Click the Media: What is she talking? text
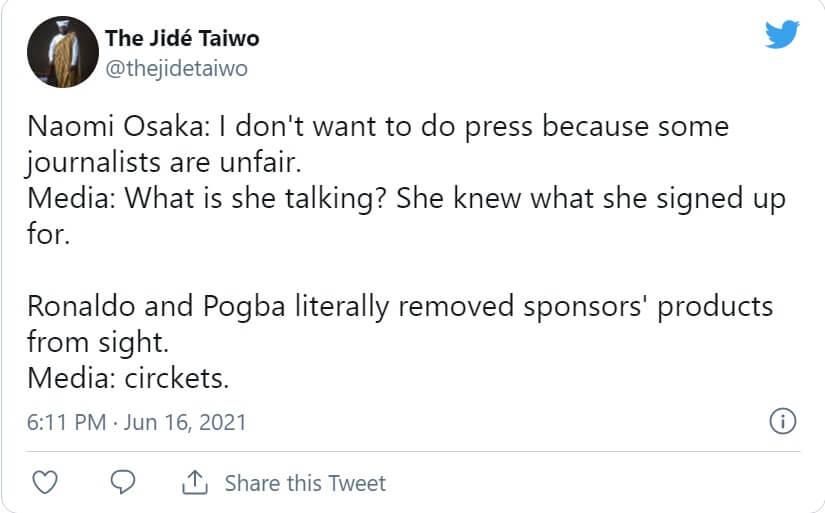825x513 pixels. tap(208, 198)
